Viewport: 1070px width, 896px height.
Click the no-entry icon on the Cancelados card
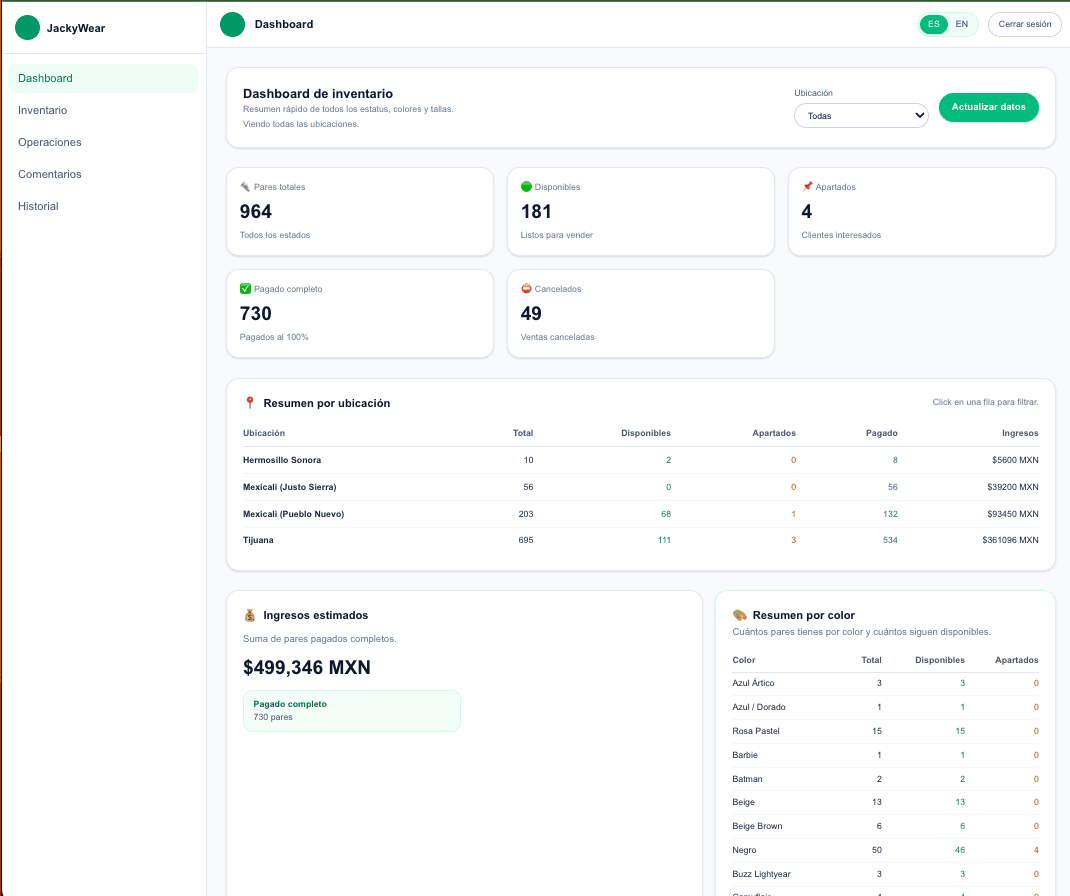tap(525, 288)
